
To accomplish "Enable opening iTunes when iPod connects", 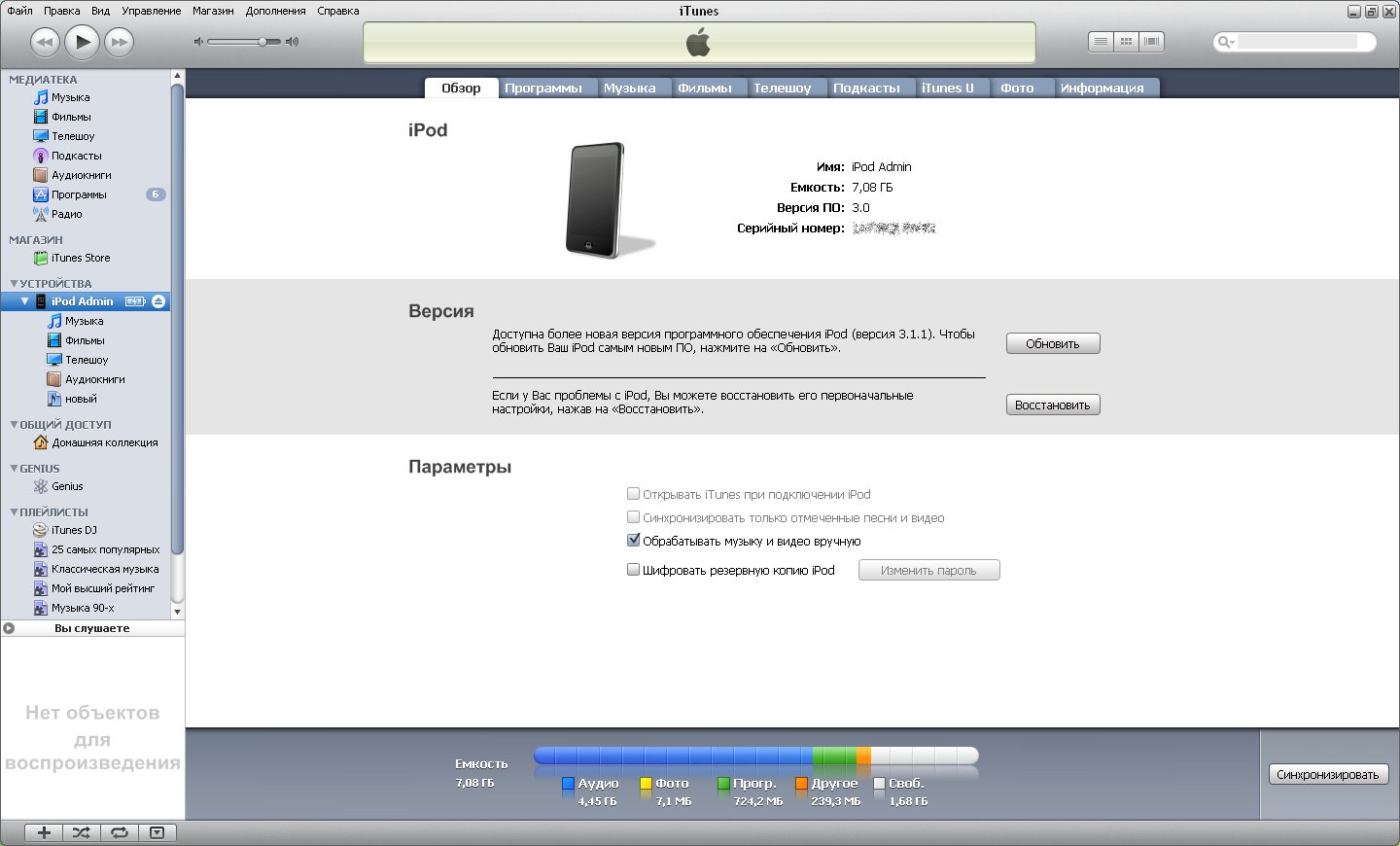I will [x=633, y=494].
